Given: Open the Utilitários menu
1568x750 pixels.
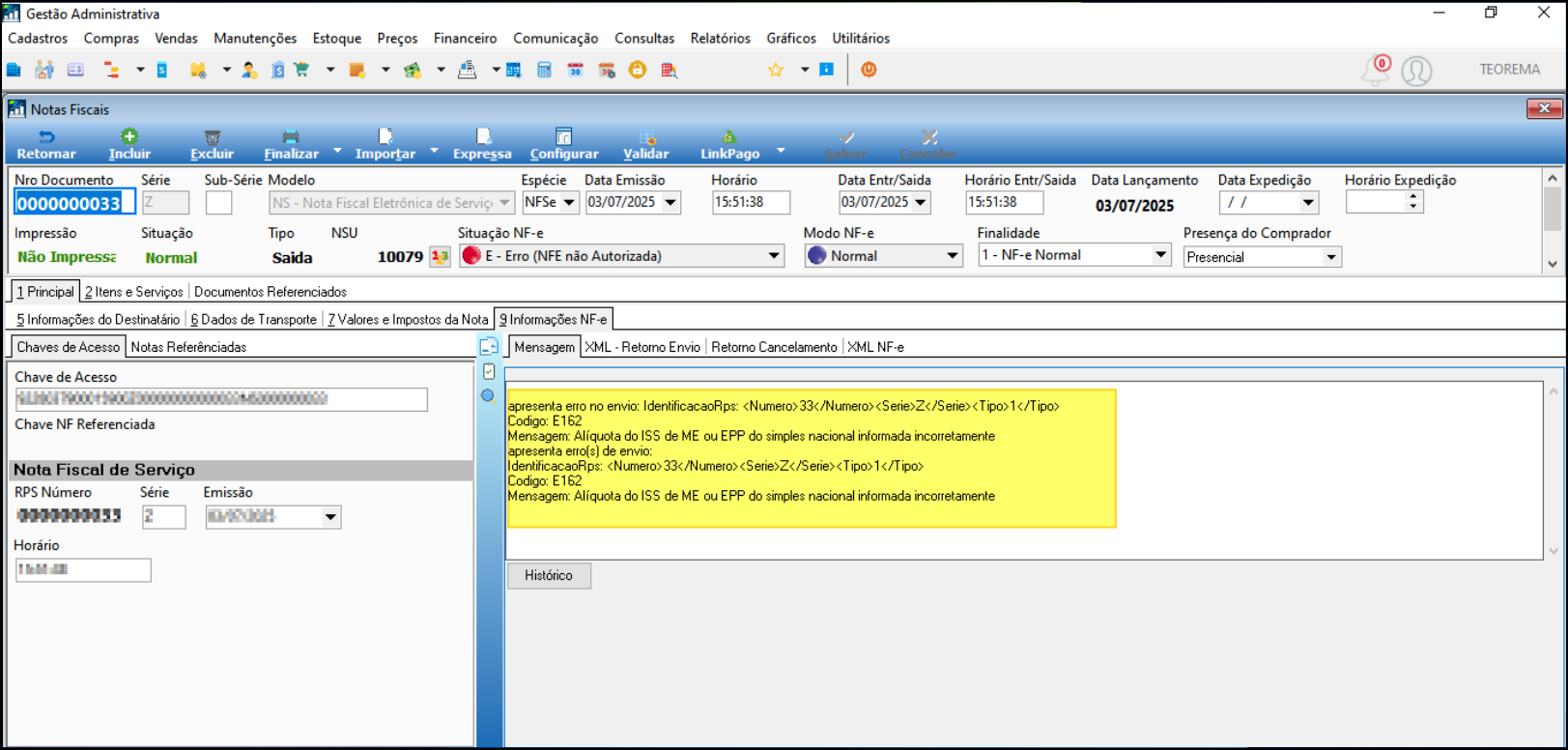Looking at the screenshot, I should 861,39.
